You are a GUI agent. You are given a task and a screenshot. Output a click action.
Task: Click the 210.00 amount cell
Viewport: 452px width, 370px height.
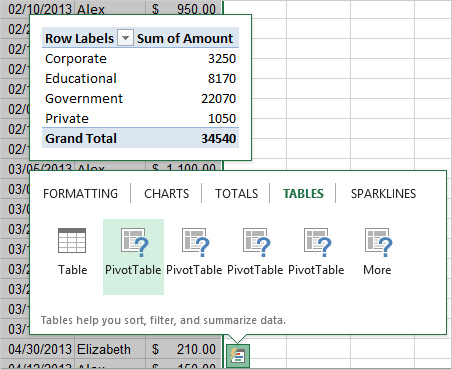pyautogui.click(x=184, y=349)
